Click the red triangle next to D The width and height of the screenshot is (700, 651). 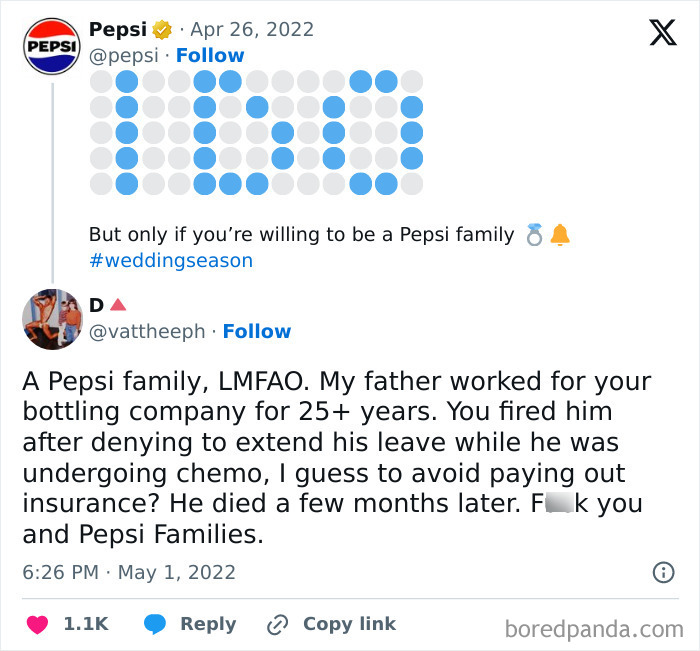118,304
